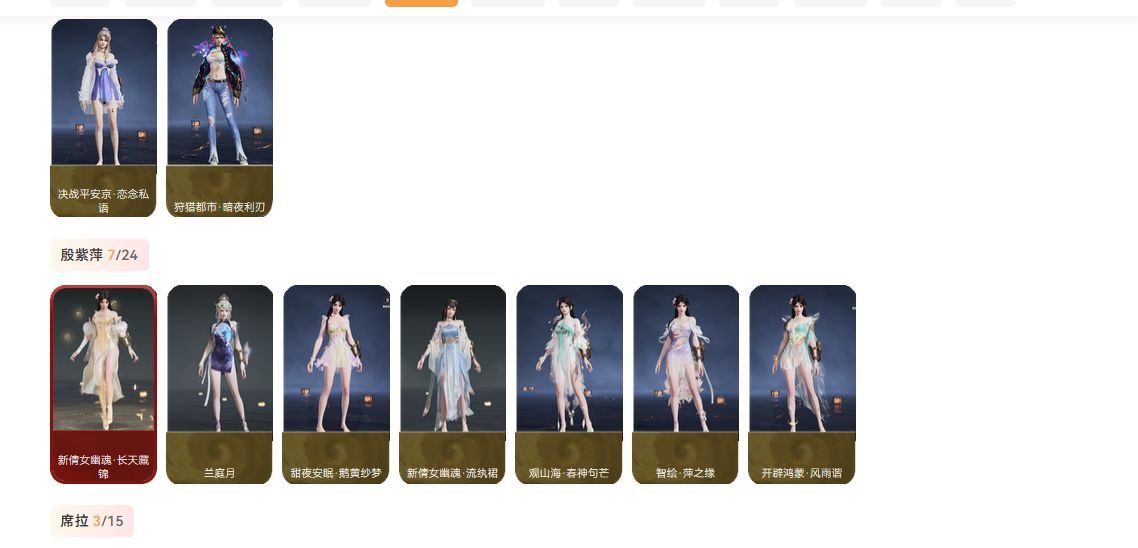The height and width of the screenshot is (548, 1138).
Task: Click the 决战平安京·恋念私语 caption text
Action: click(103, 201)
